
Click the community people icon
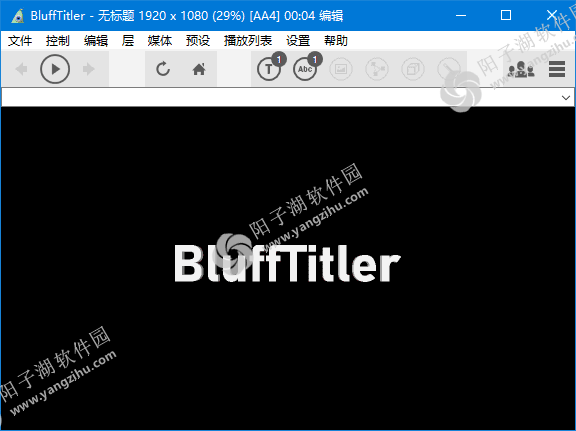521,69
